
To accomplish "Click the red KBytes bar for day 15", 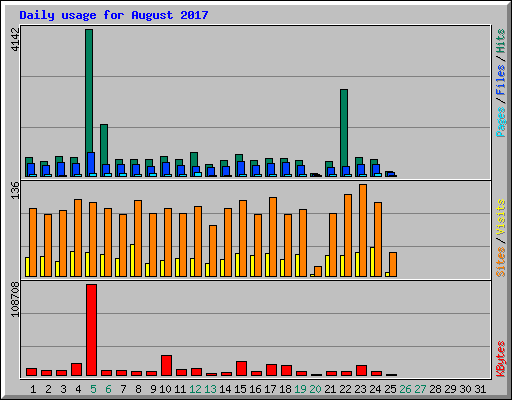I will tap(241, 368).
